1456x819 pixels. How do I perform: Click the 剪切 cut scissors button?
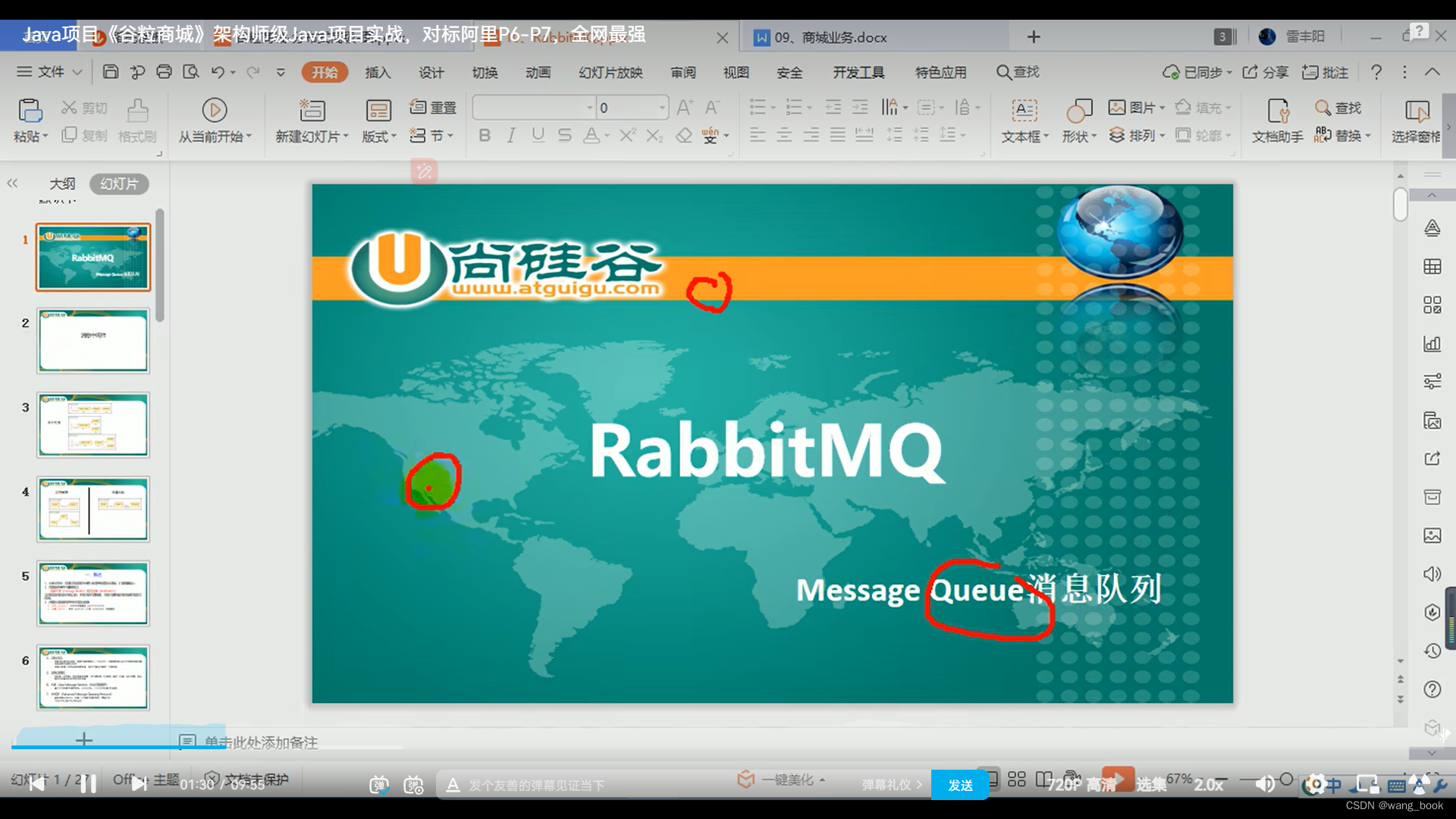[84, 108]
